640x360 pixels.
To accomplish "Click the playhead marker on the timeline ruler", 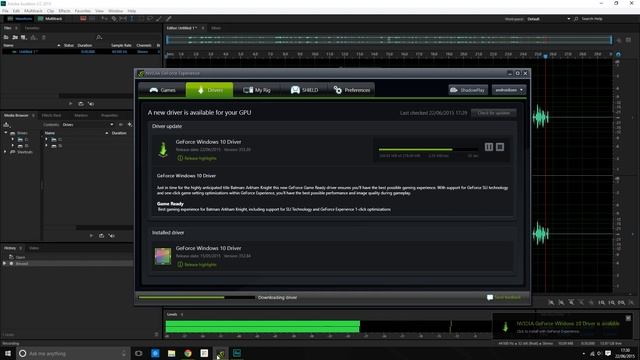I will tap(545, 55).
